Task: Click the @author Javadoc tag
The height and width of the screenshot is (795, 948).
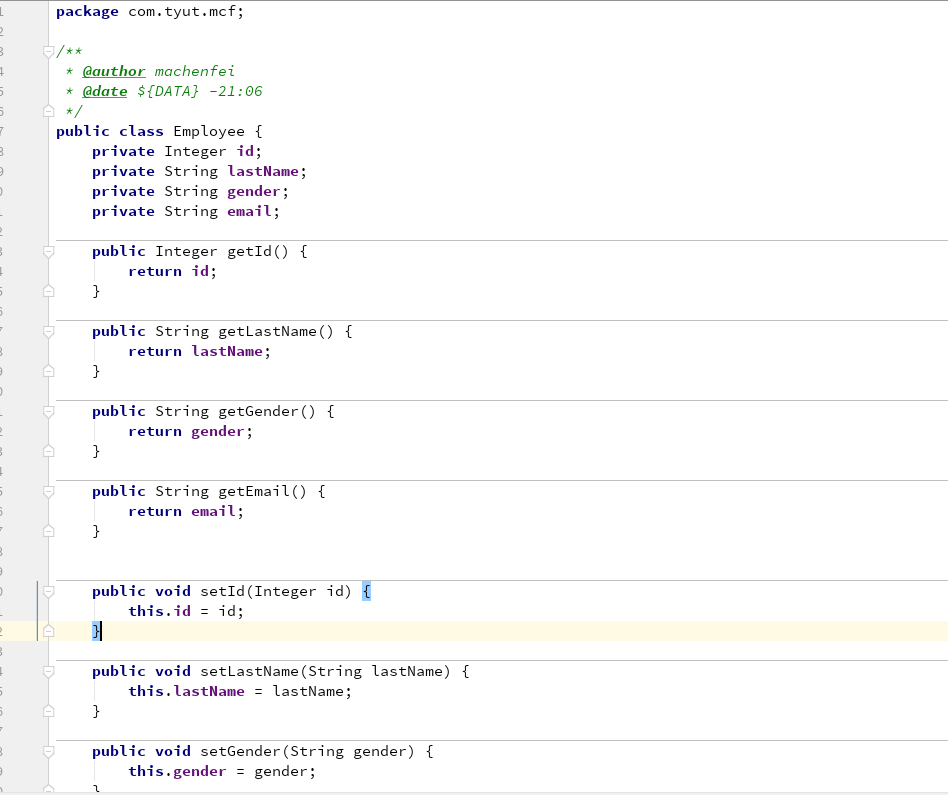Action: [x=114, y=71]
